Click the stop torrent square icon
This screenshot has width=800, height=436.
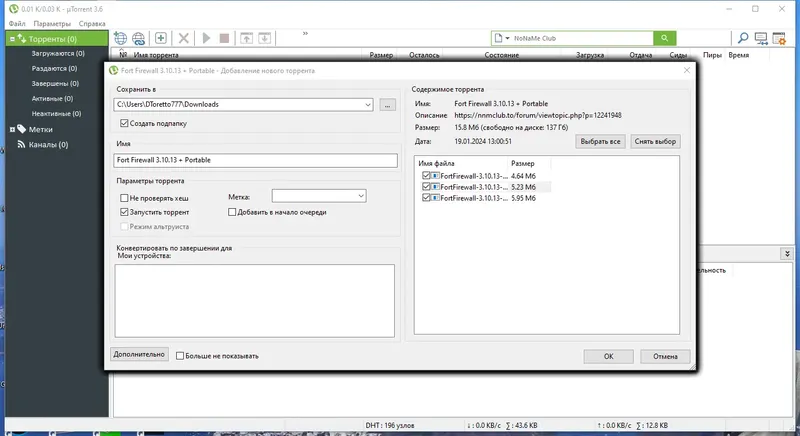coord(224,38)
